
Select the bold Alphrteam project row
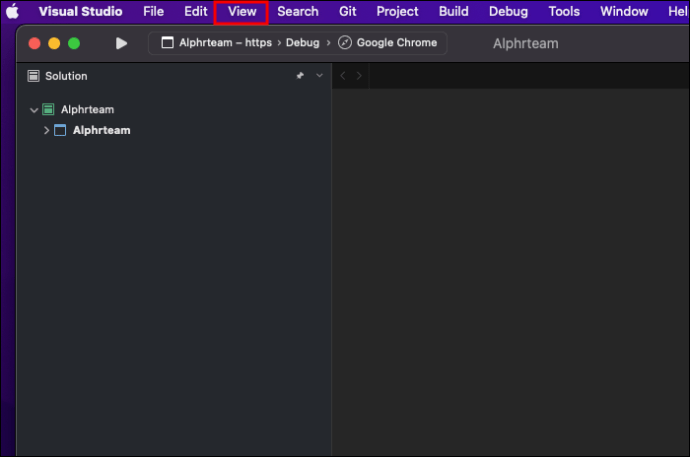pos(174,130)
